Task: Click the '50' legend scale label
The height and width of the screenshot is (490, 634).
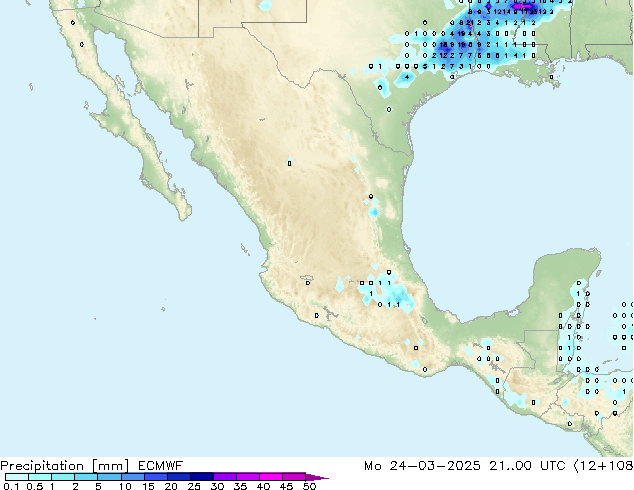Action: (309, 486)
